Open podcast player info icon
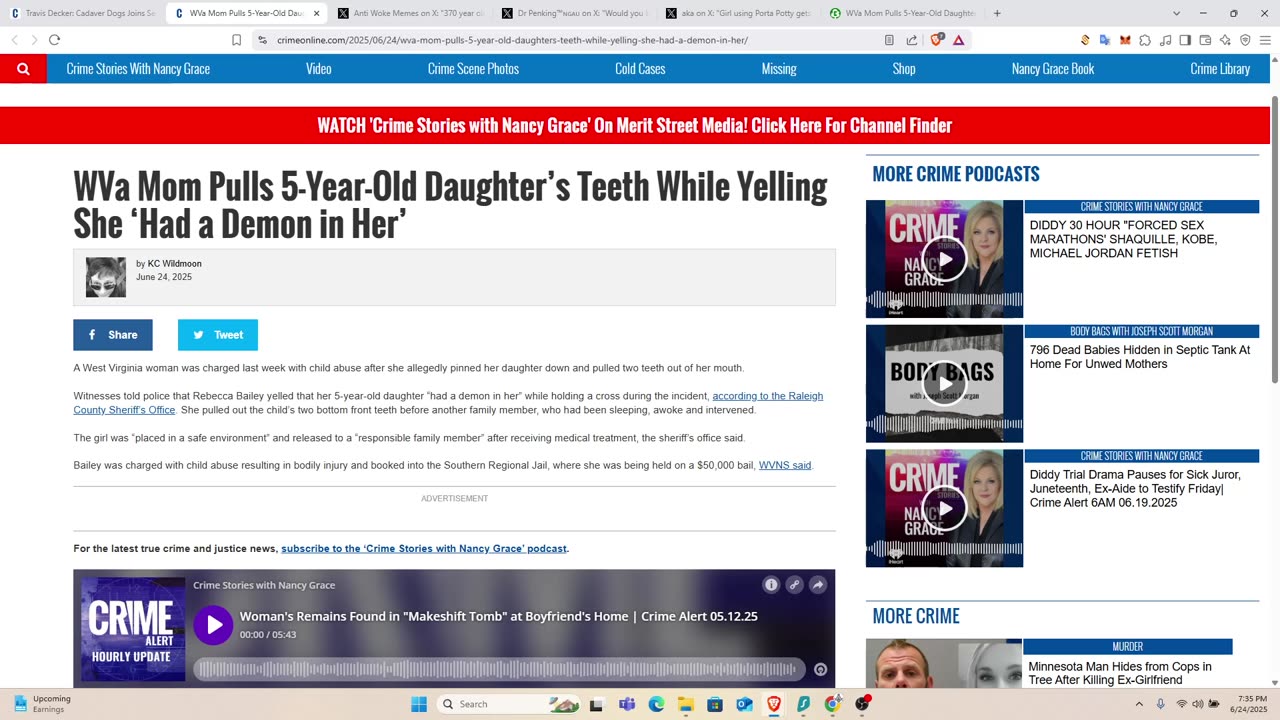The width and height of the screenshot is (1280, 720). (x=771, y=585)
